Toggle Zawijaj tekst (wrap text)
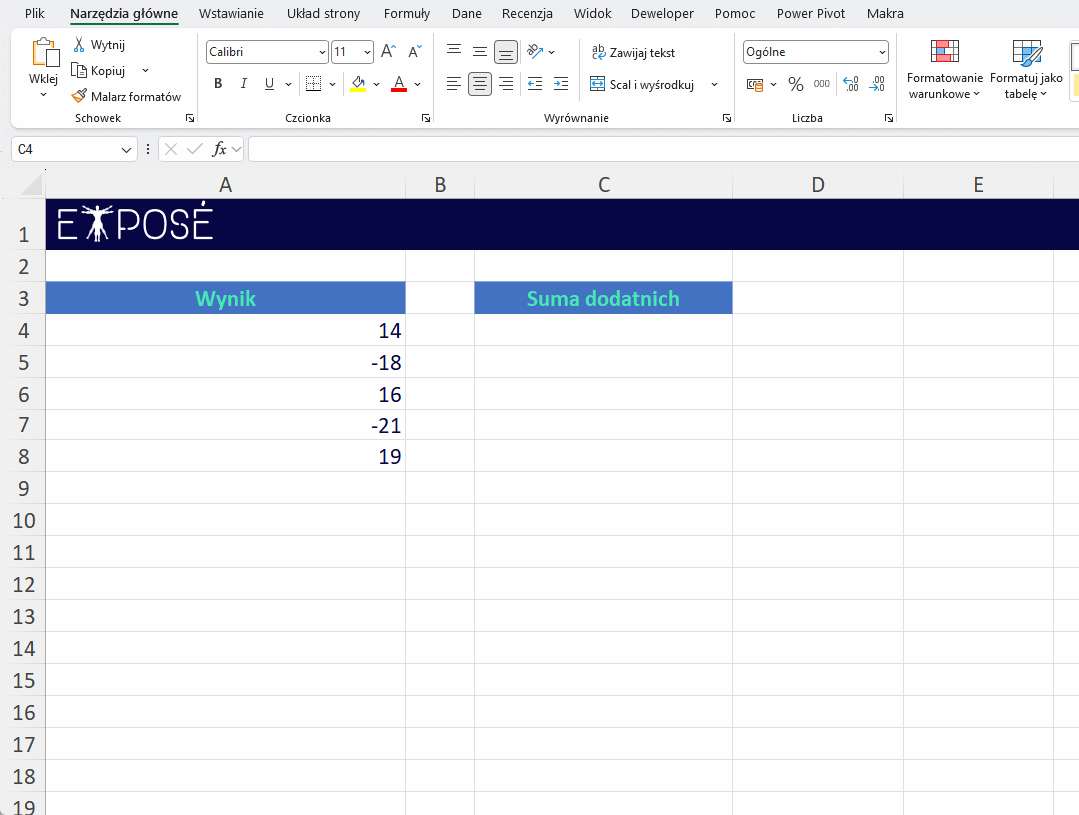Screen dimensions: 1079x815 tap(633, 52)
